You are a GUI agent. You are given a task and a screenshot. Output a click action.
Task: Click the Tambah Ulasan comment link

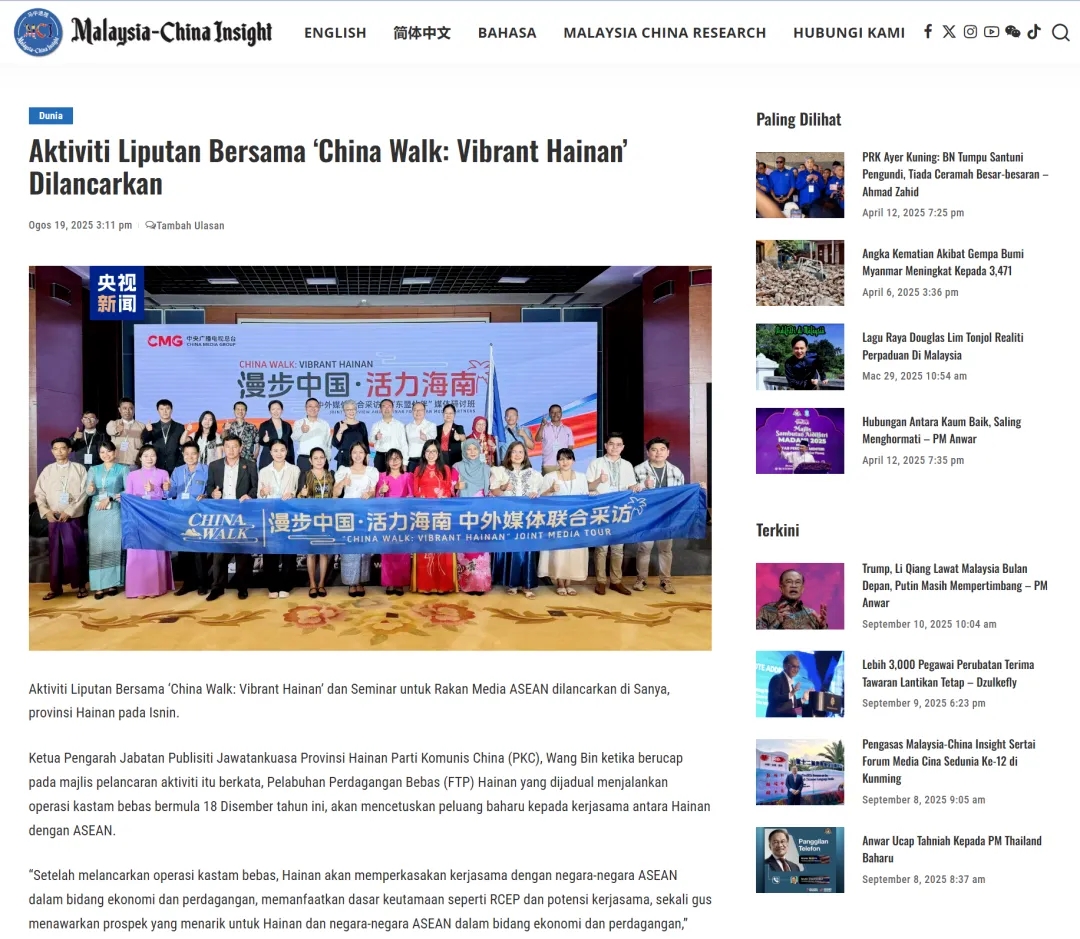coord(189,226)
